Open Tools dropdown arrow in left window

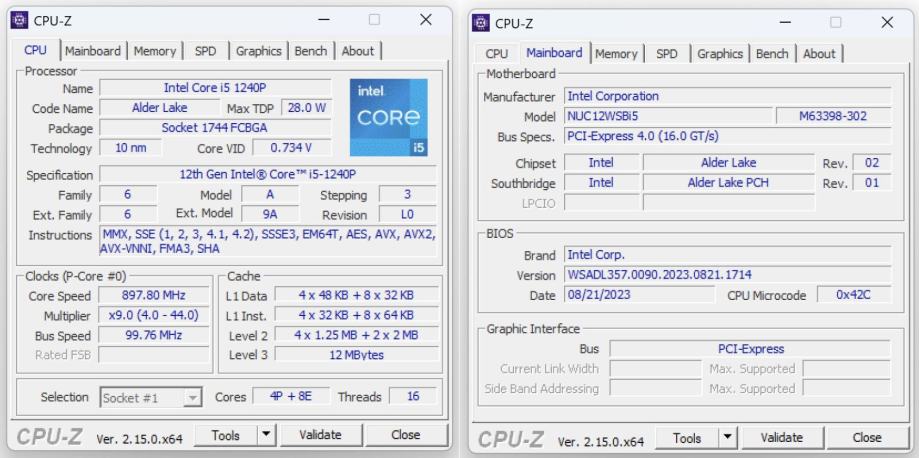265,436
